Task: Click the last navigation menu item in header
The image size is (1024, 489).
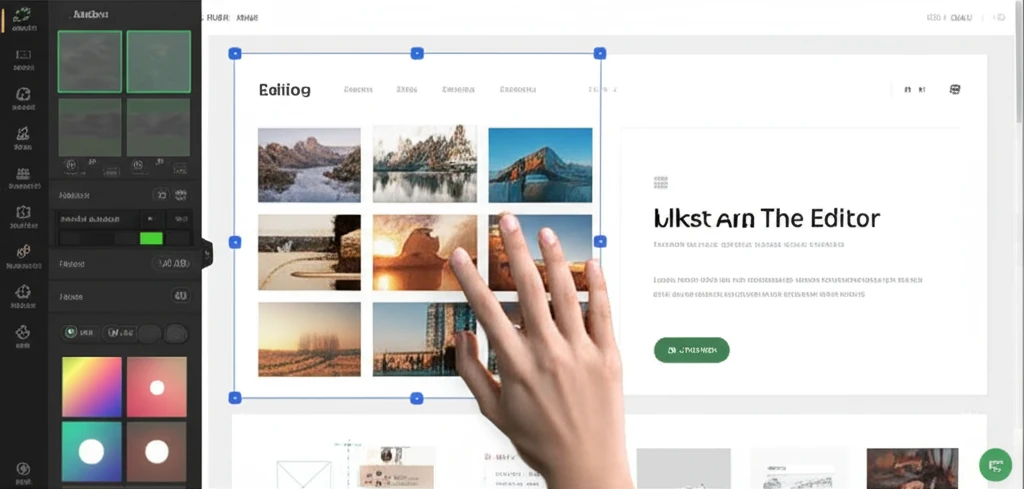Action: [517, 90]
